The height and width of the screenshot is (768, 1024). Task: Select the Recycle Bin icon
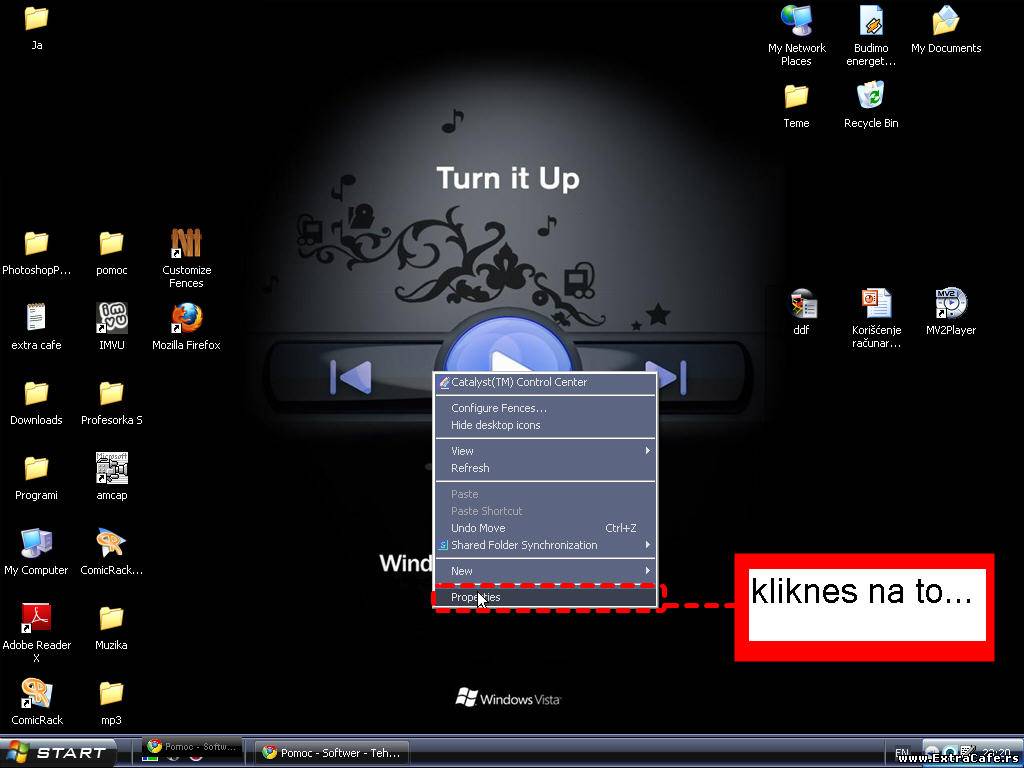tap(870, 97)
